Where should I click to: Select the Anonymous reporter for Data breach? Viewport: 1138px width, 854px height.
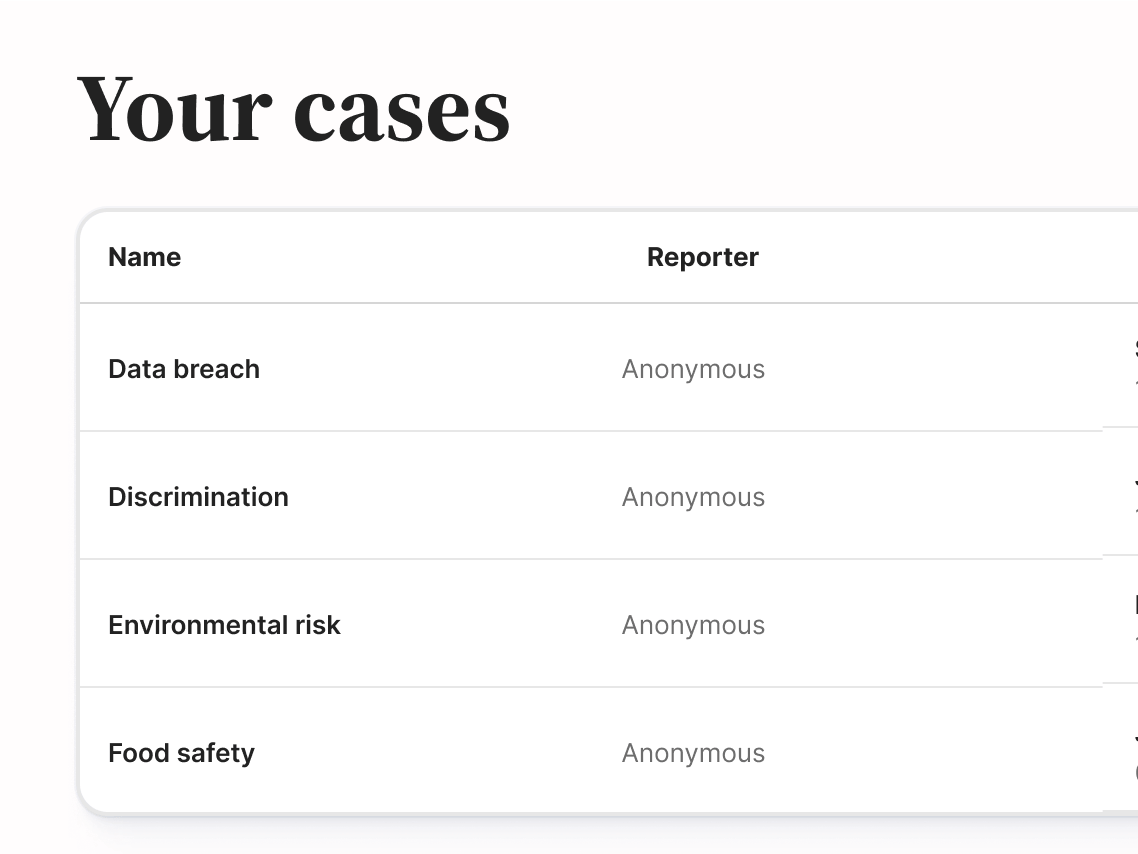(693, 368)
